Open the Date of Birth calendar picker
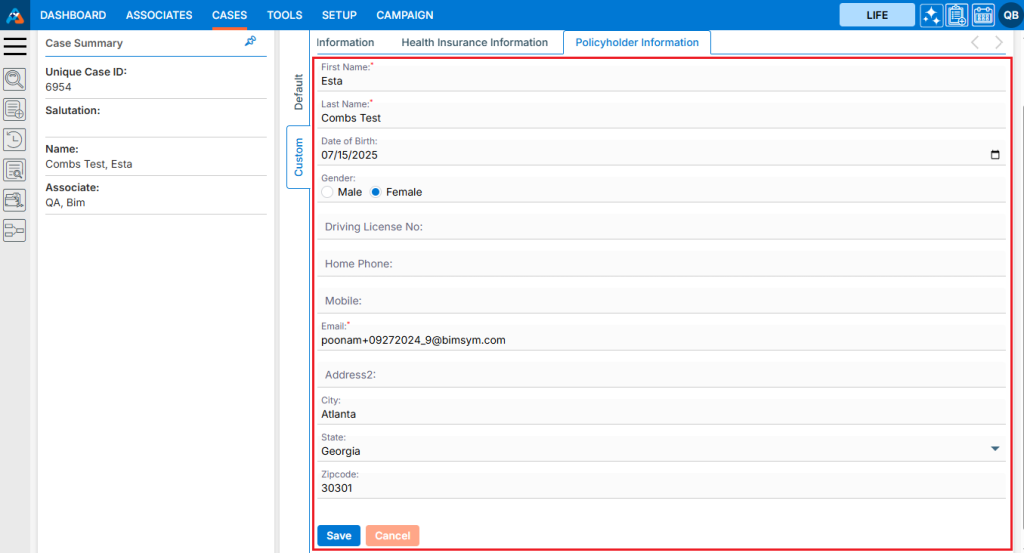Viewport: 1024px width, 553px height. [x=994, y=155]
